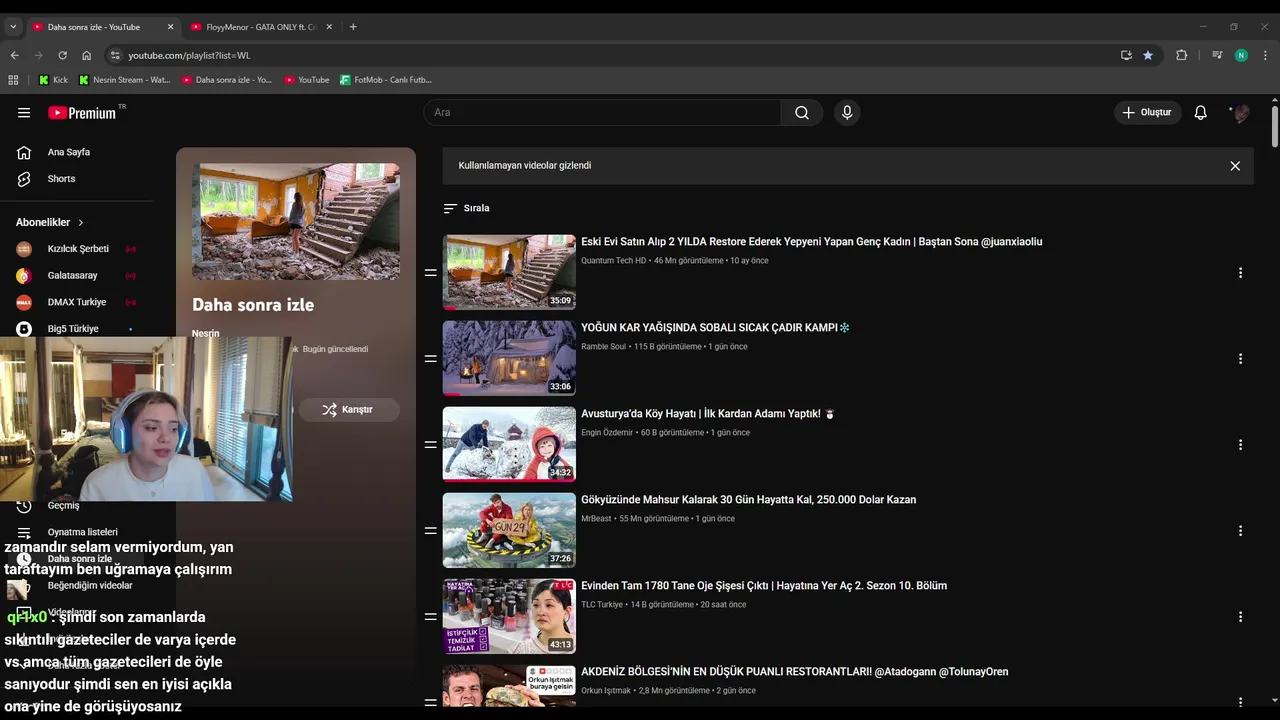Open the YouTube hamburger guide menu
Viewport: 1280px width, 720px height.
24,113
